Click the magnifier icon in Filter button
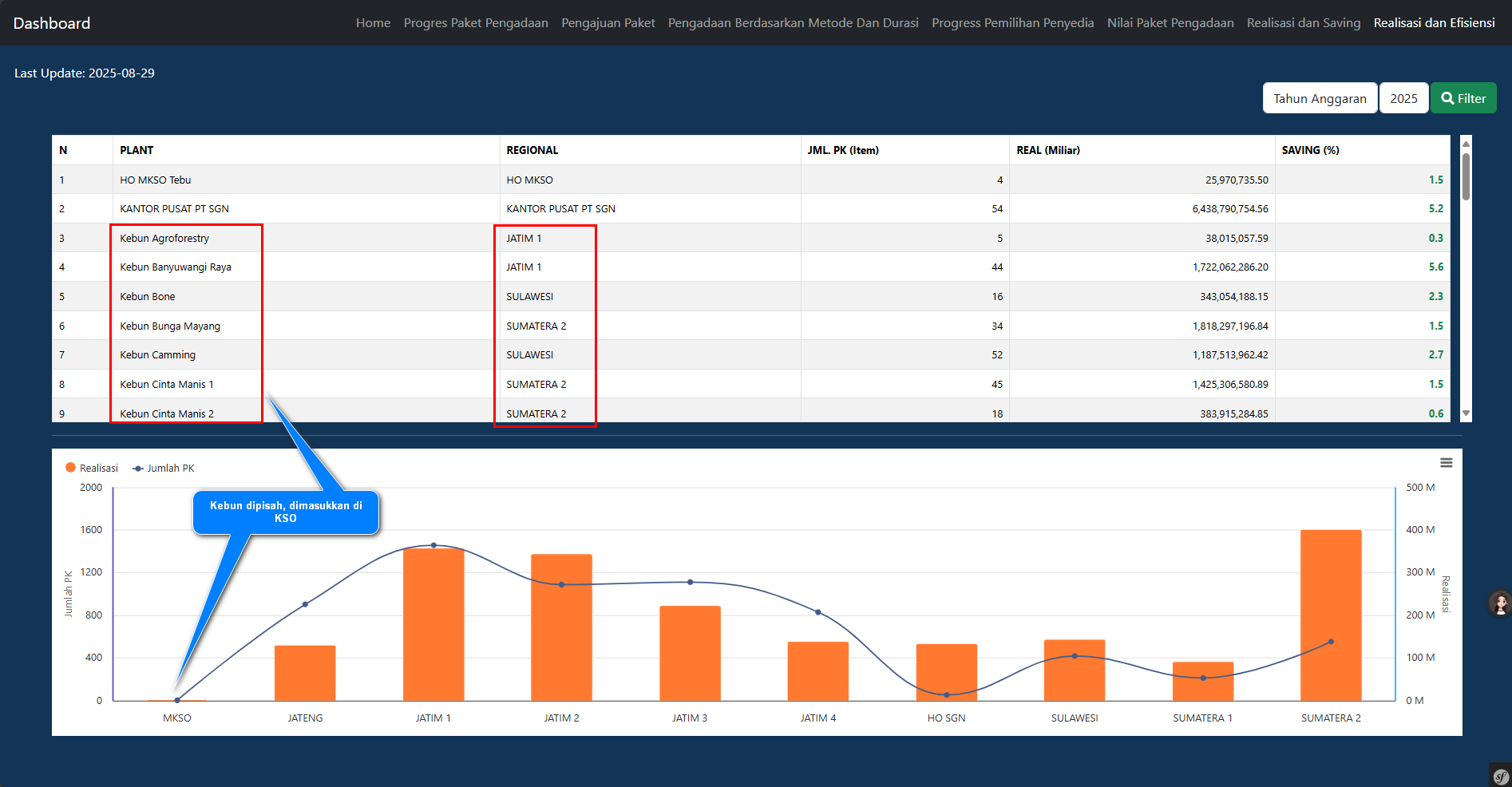1512x787 pixels. coord(1447,98)
